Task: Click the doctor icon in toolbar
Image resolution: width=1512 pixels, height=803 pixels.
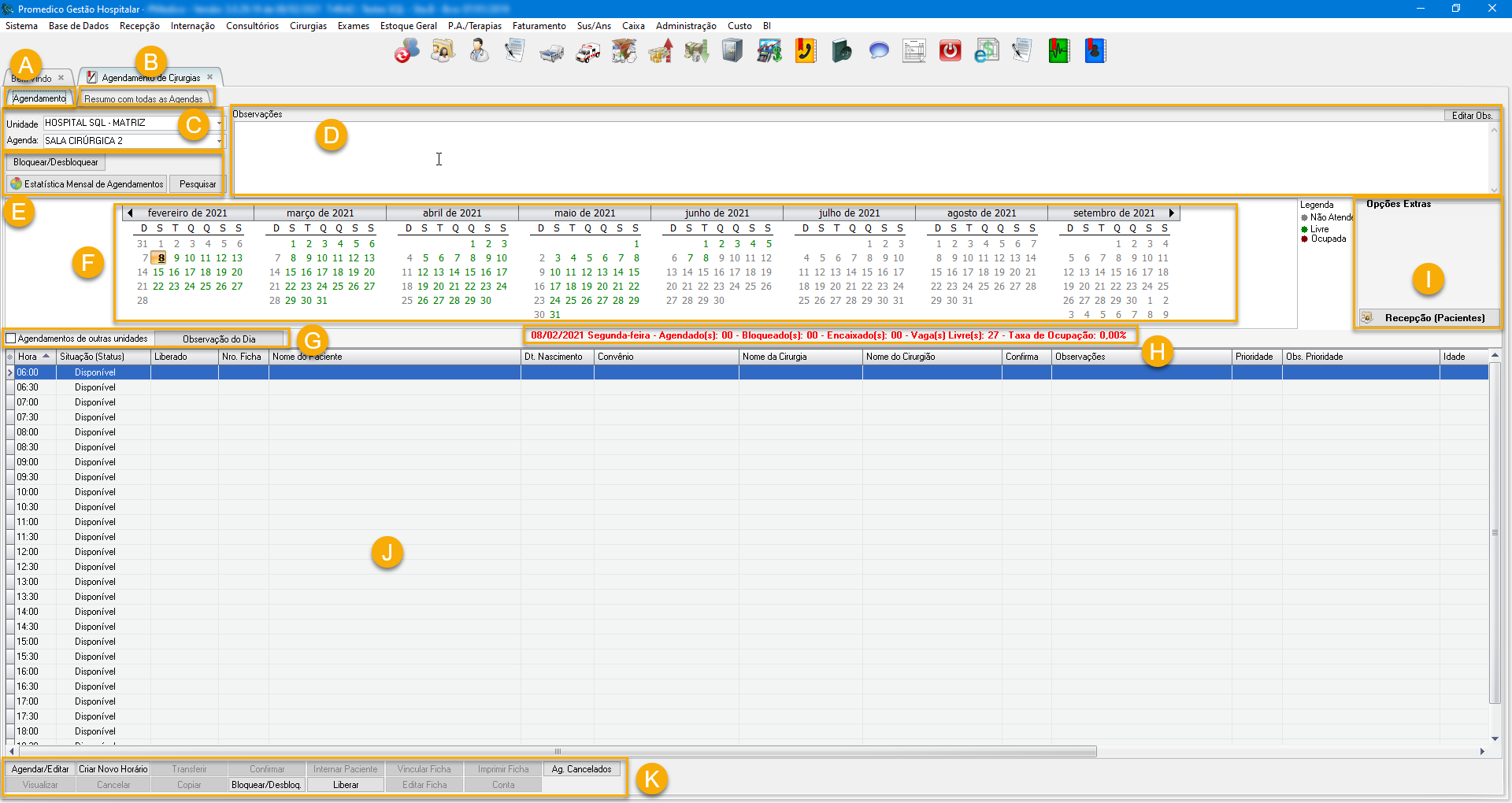Action: coord(479,51)
